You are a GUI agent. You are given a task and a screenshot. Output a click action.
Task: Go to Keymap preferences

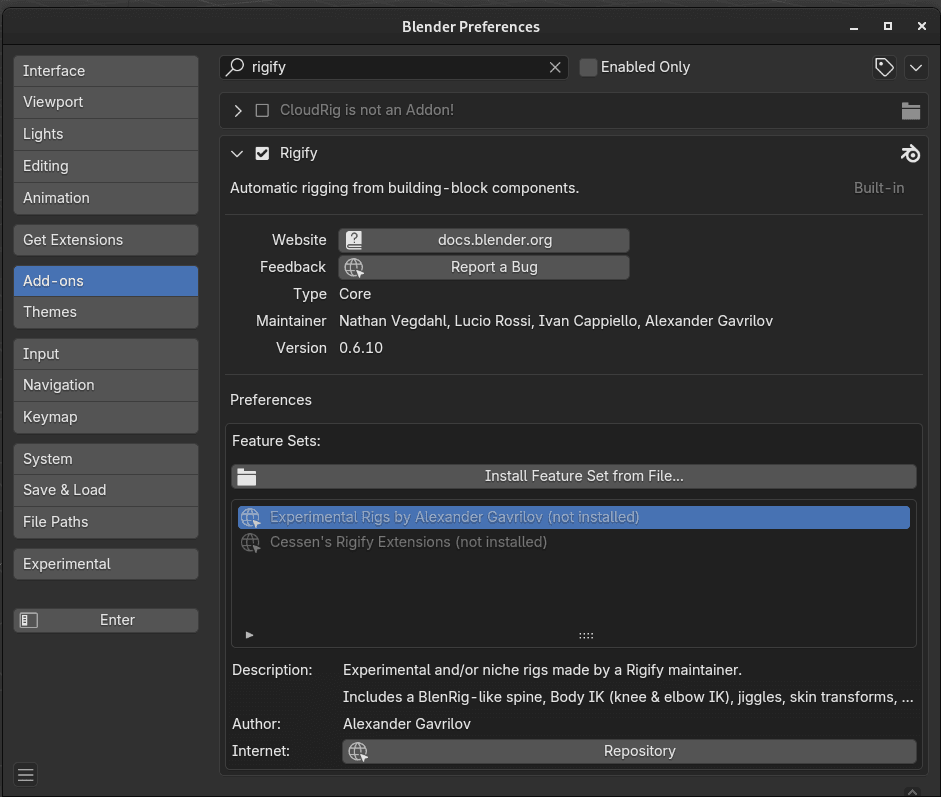click(106, 417)
